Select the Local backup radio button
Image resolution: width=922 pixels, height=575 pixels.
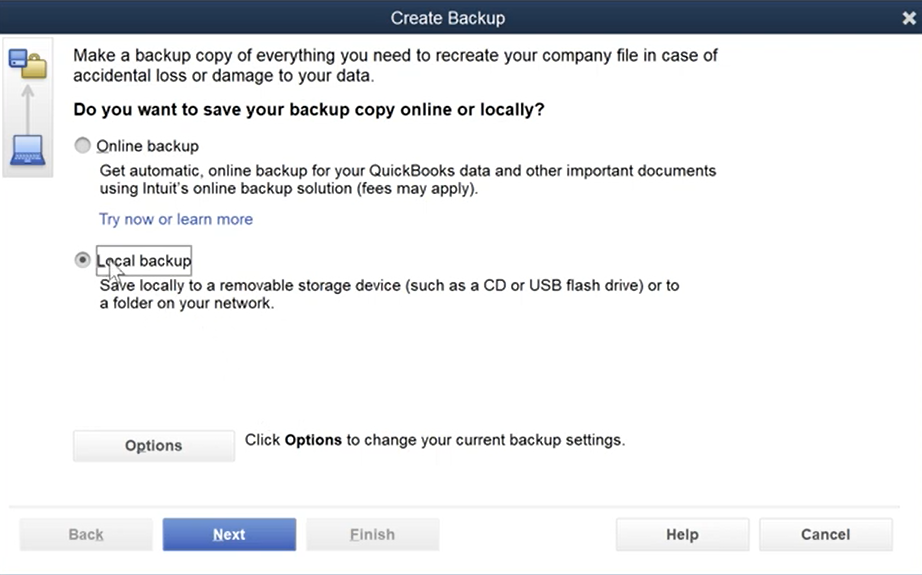(x=82, y=260)
